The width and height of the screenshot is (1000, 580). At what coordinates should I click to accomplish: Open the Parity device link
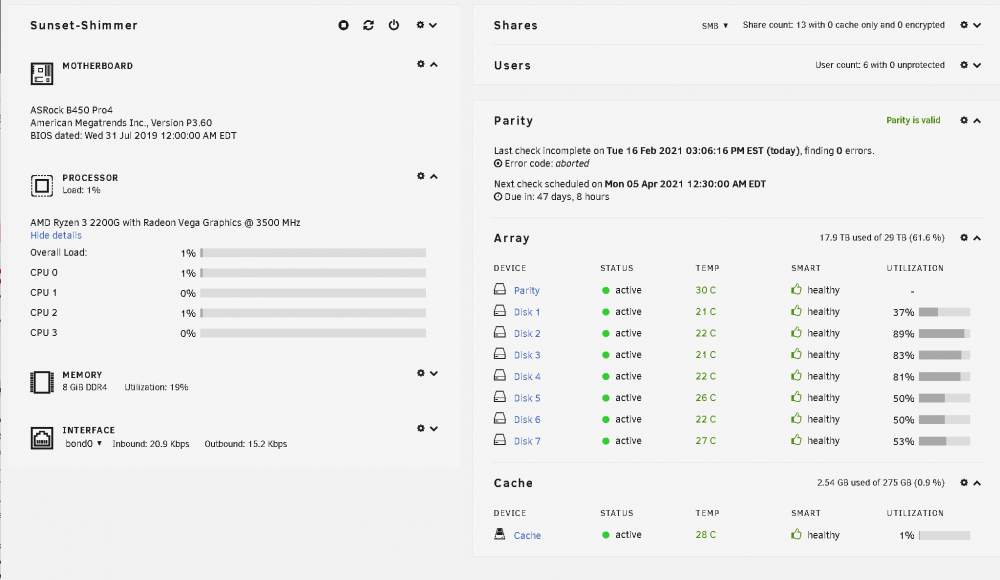coord(527,290)
